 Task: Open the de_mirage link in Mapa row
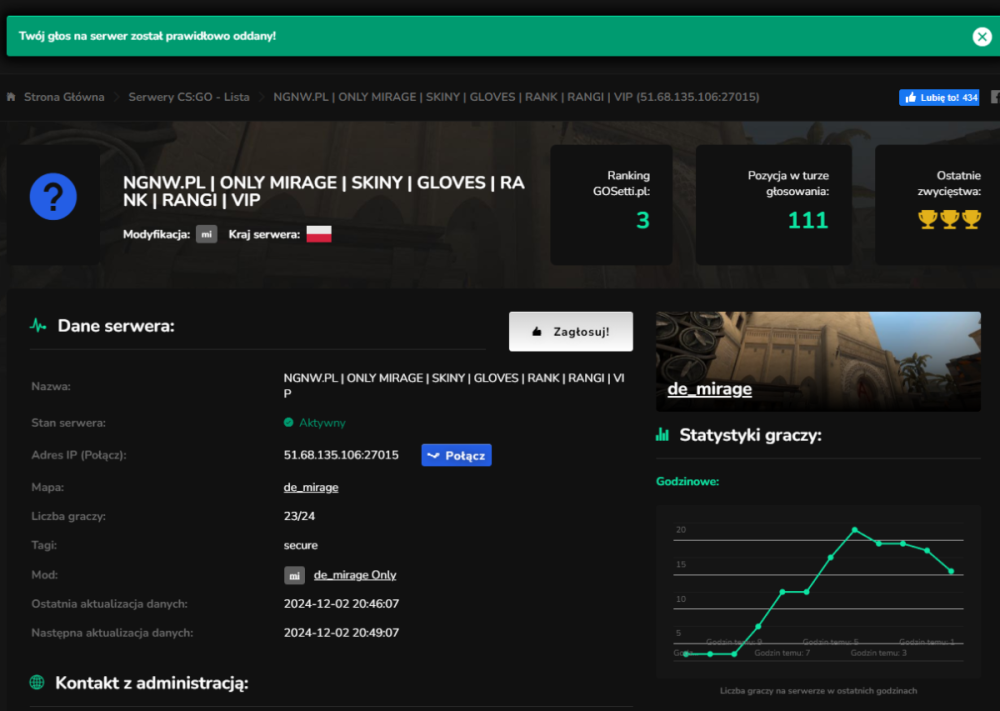(311, 487)
